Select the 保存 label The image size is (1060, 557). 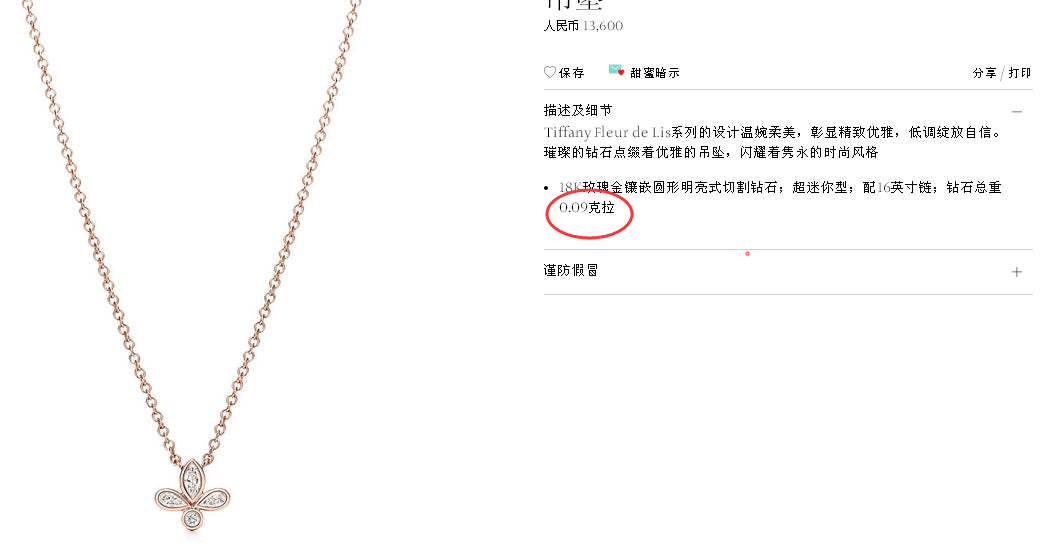coord(571,73)
